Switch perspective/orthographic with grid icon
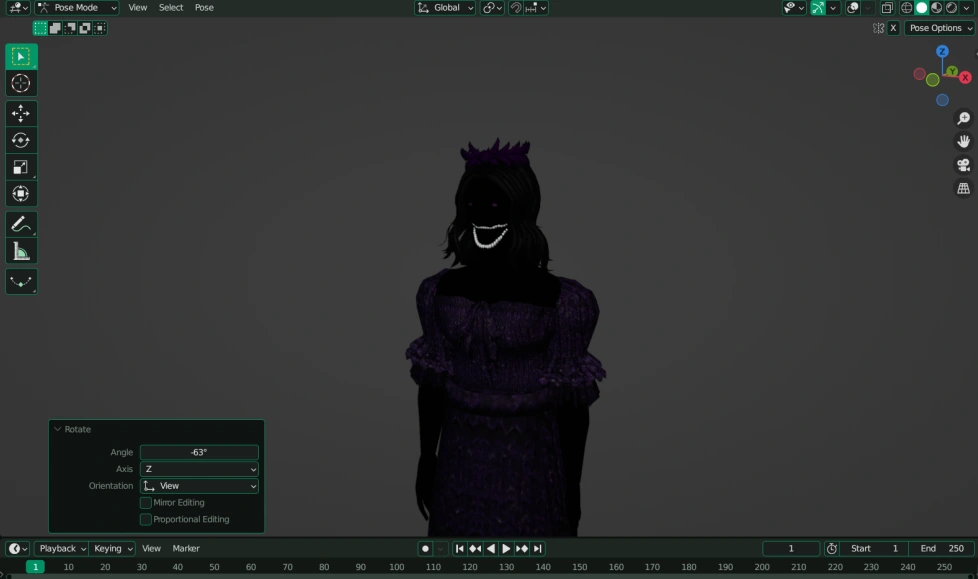The image size is (978, 579). (x=964, y=188)
